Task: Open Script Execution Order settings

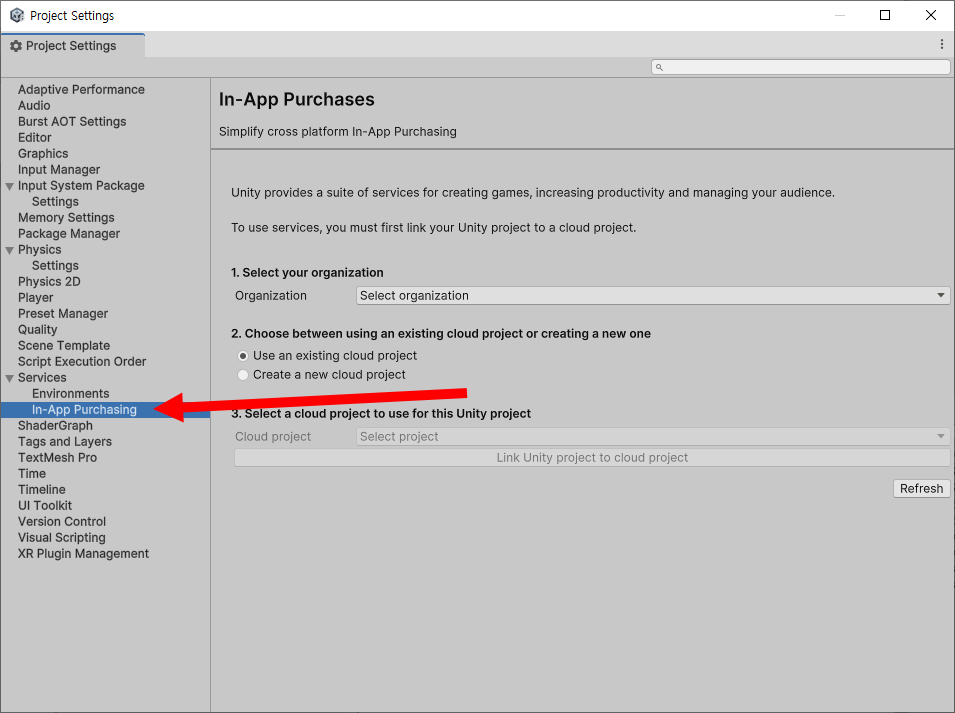Action: (x=82, y=362)
